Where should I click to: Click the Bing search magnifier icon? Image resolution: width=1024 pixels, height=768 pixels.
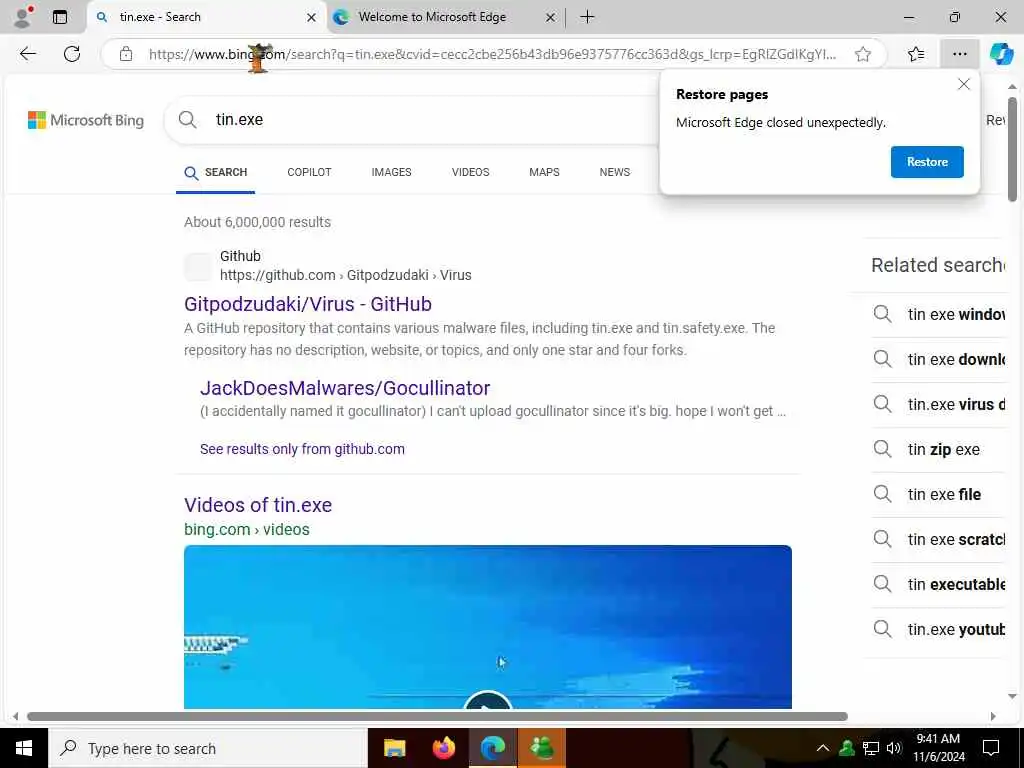coord(187,120)
